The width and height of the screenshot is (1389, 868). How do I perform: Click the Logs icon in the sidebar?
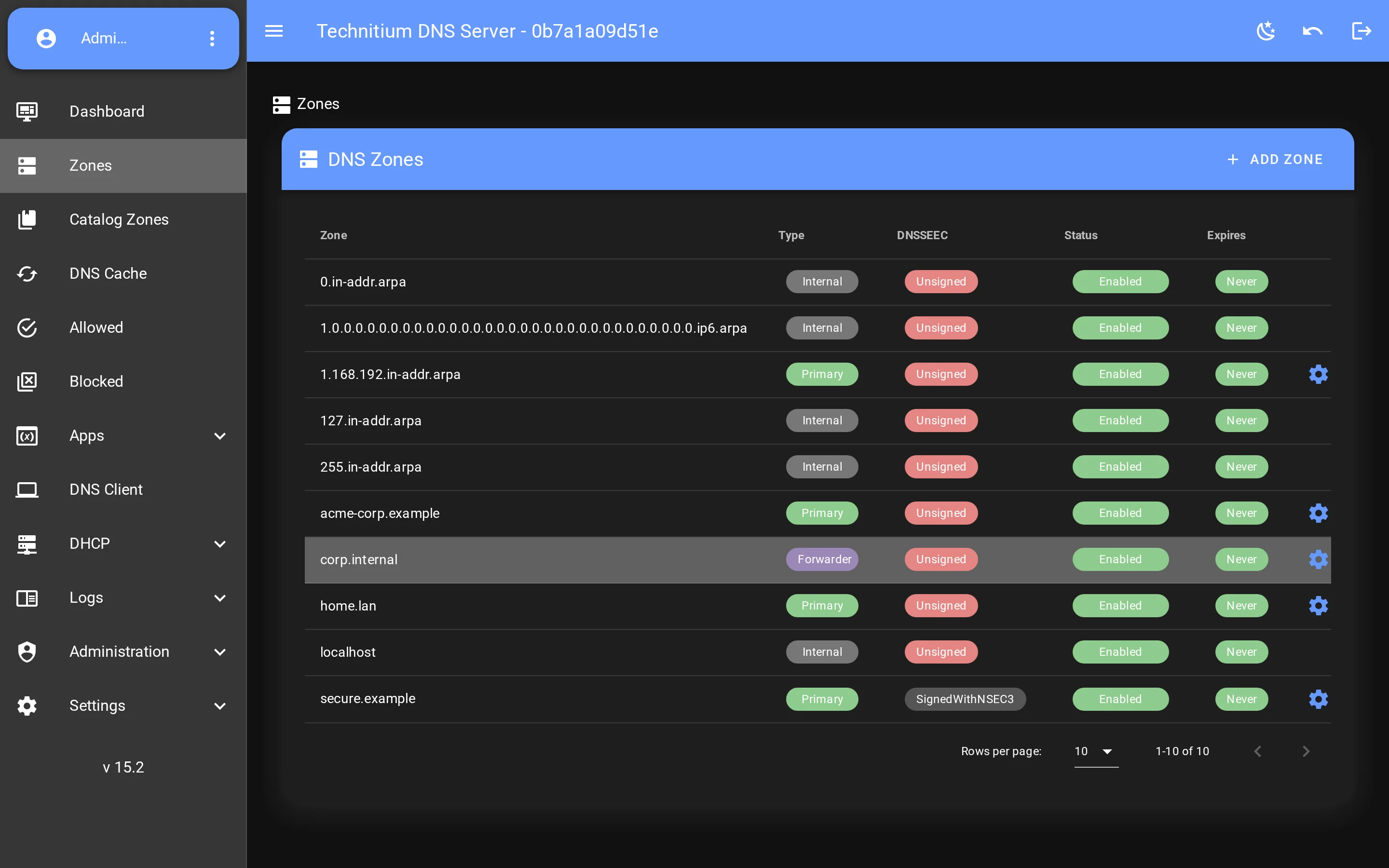pyautogui.click(x=27, y=597)
